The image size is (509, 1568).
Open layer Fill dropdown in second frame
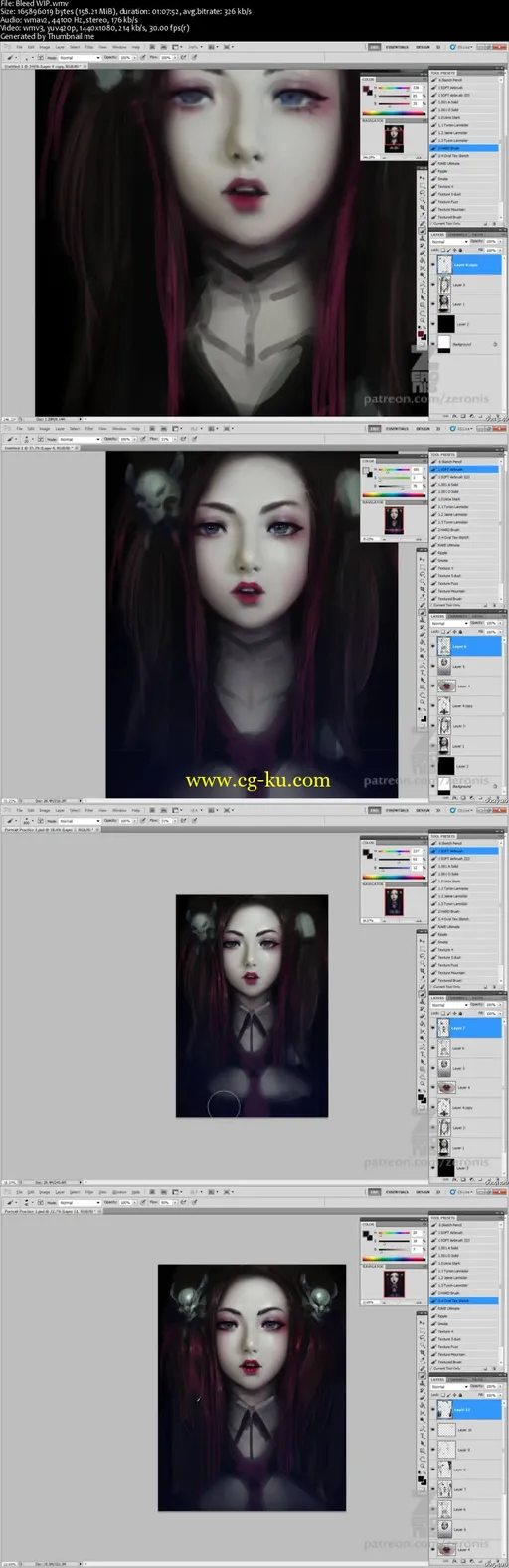point(501,632)
